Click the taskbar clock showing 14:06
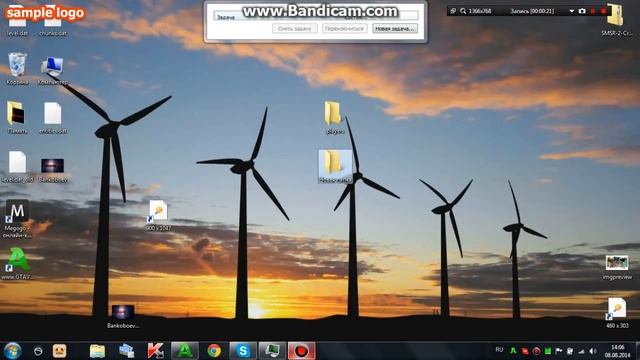The height and width of the screenshot is (360, 640). 617,351
